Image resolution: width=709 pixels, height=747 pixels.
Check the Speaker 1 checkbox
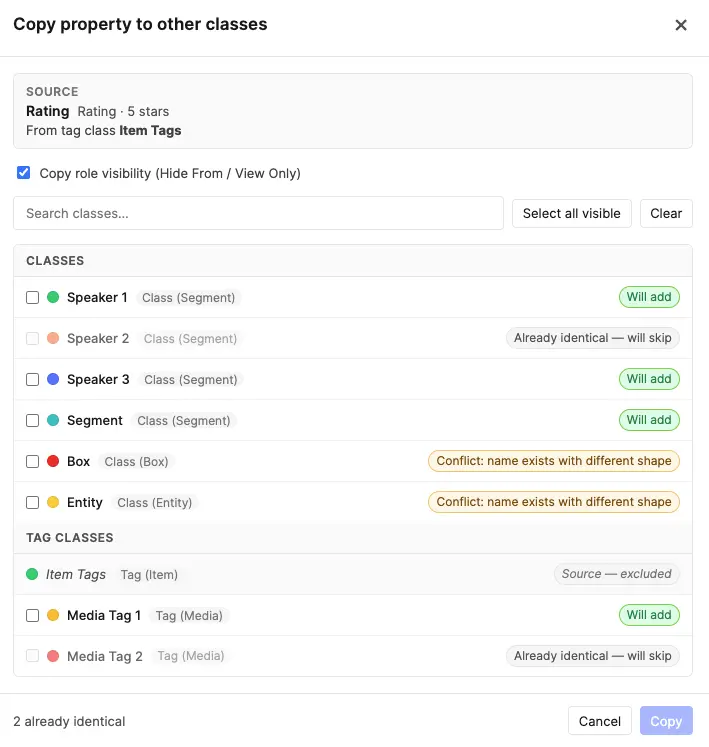click(32, 298)
